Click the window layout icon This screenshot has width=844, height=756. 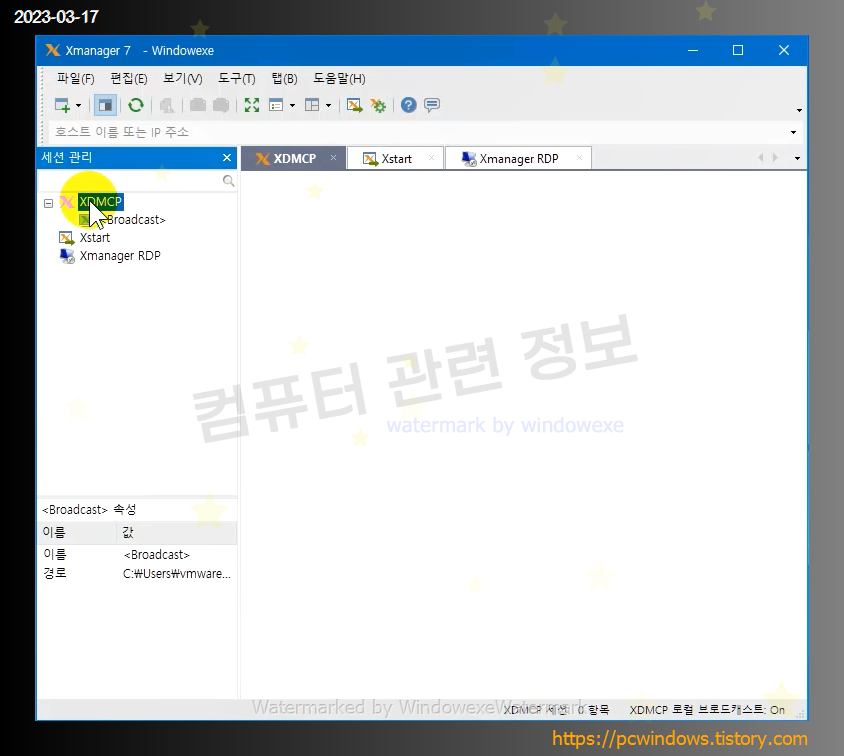tap(312, 105)
